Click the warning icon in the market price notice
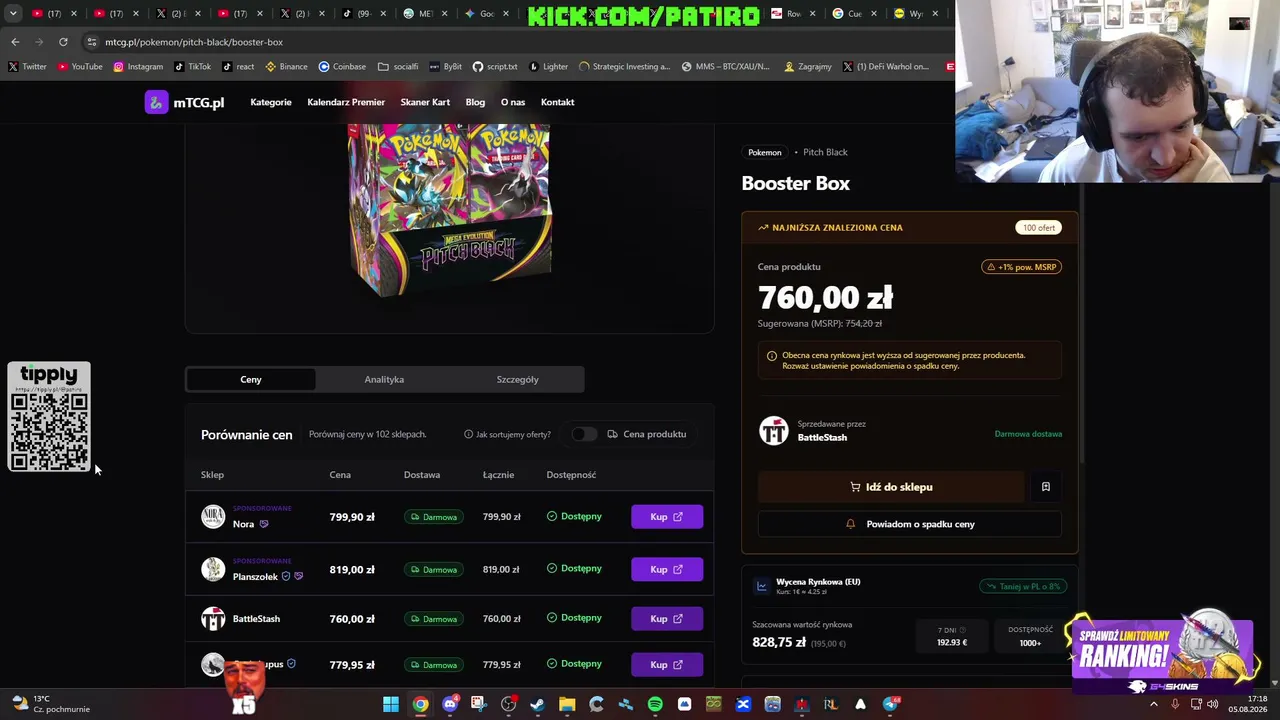 pyautogui.click(x=771, y=356)
